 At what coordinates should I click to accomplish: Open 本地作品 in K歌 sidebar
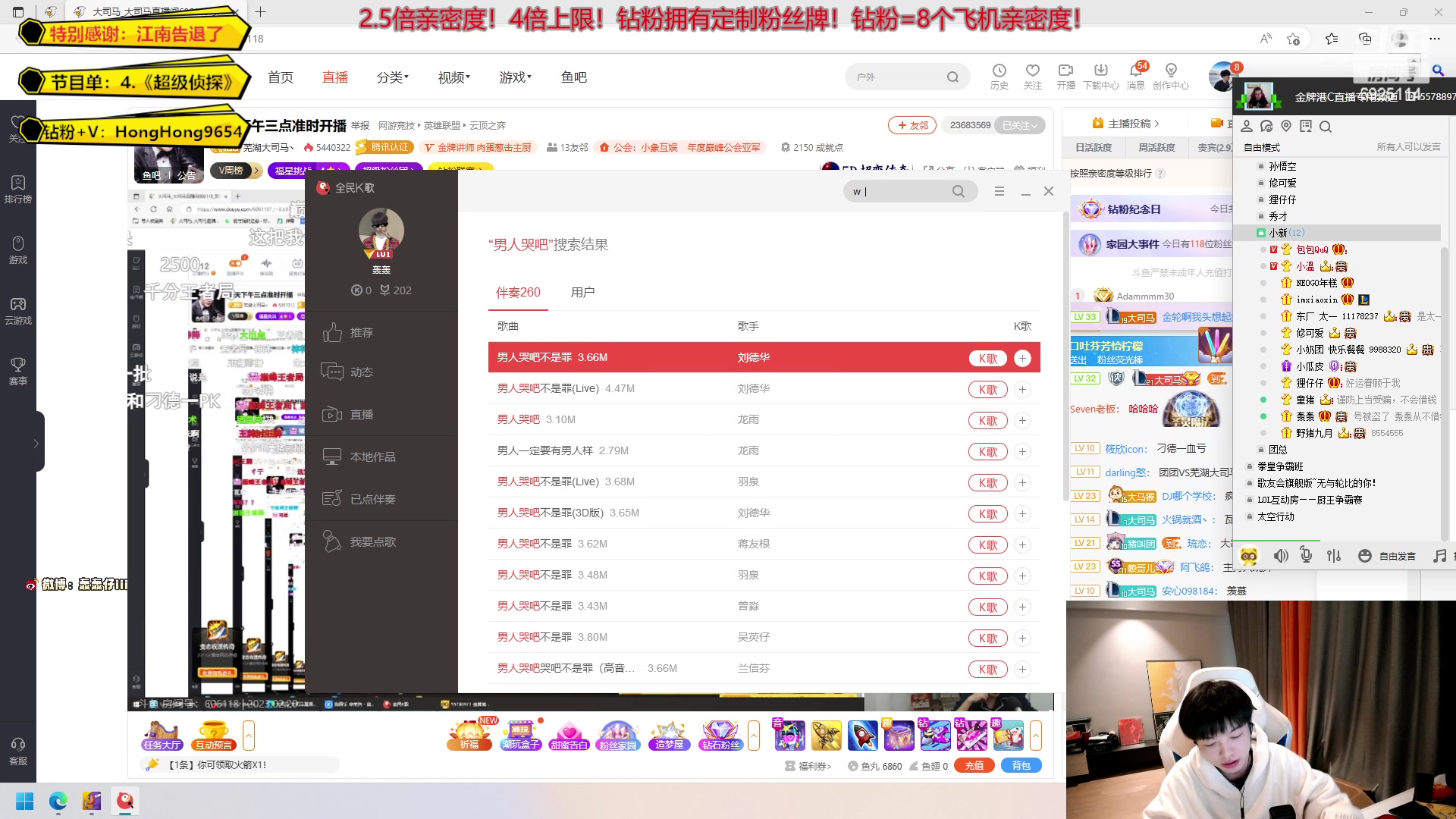tap(358, 457)
